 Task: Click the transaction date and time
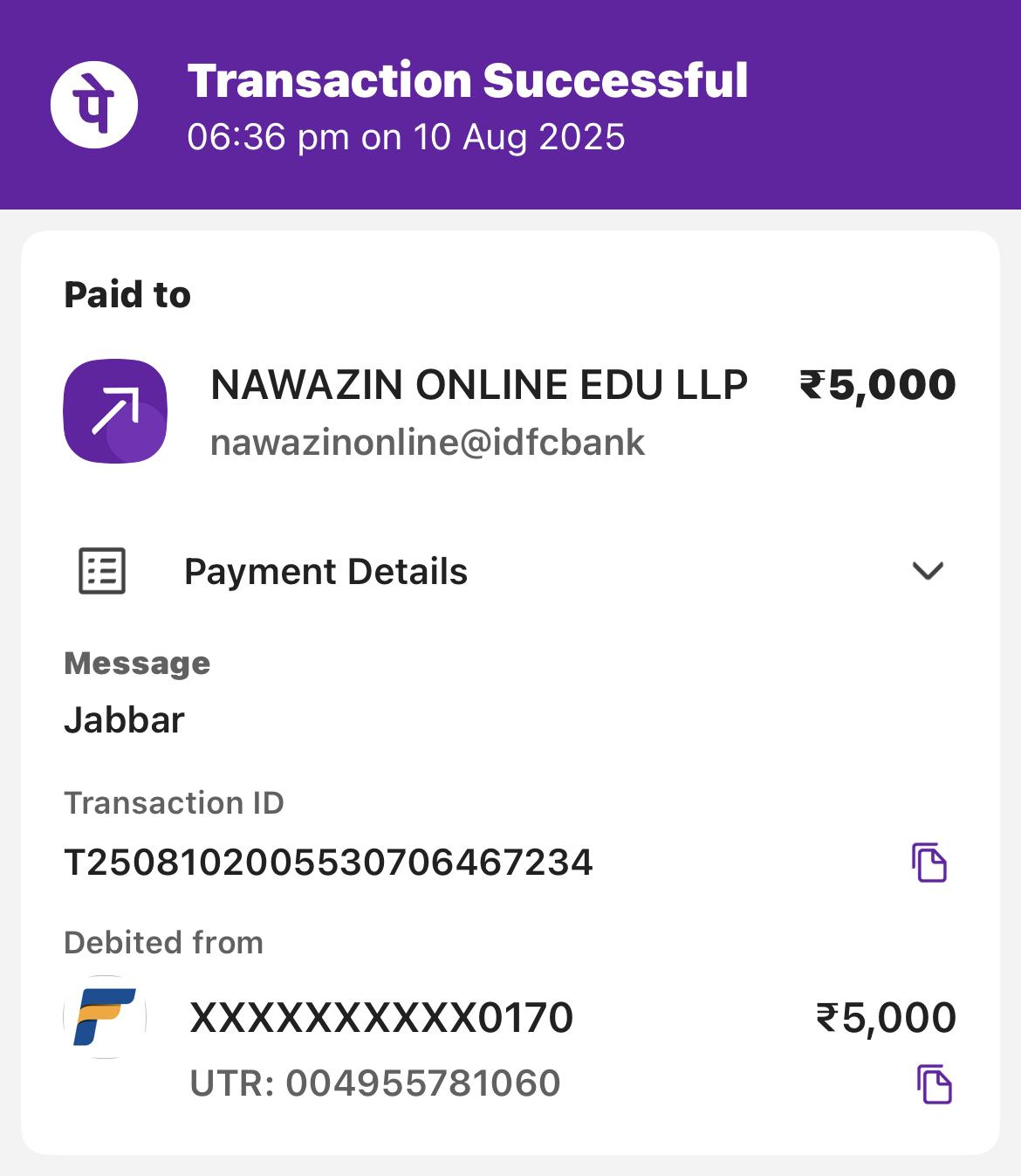point(406,137)
